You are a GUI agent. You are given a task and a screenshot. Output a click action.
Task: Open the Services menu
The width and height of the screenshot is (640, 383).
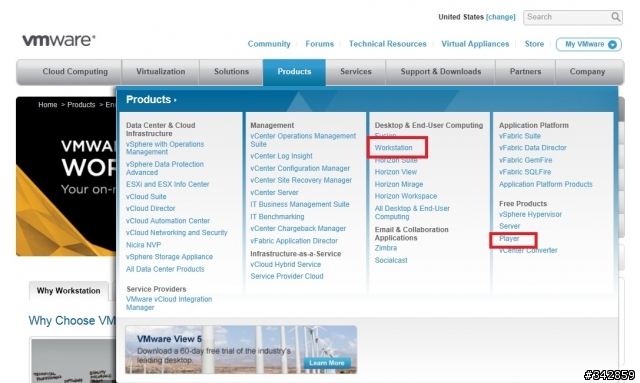[x=356, y=72]
